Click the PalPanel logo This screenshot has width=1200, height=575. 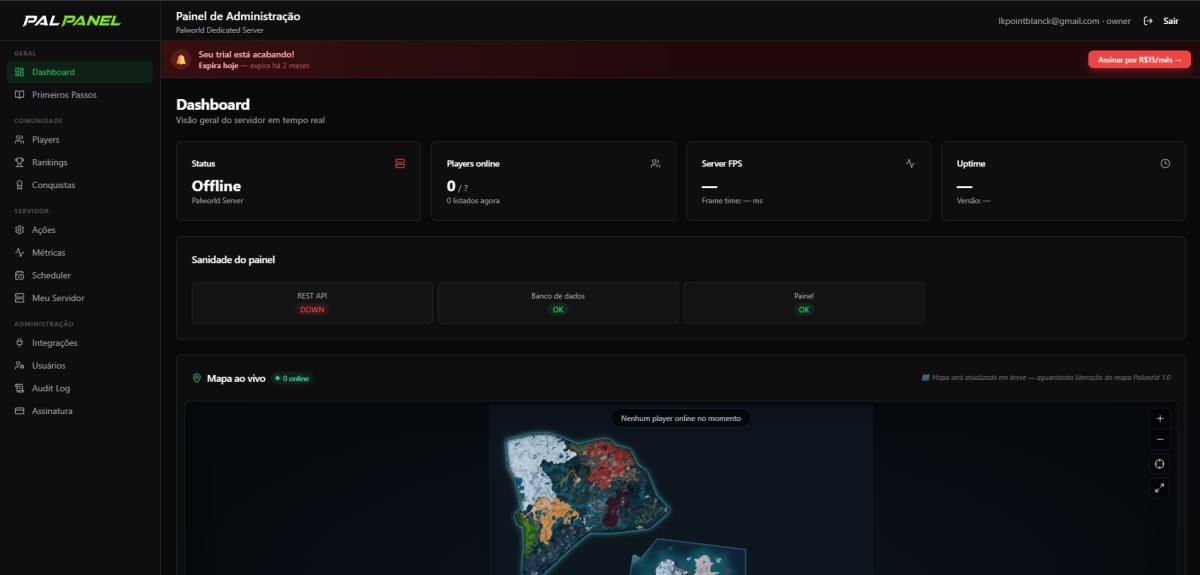pos(72,20)
